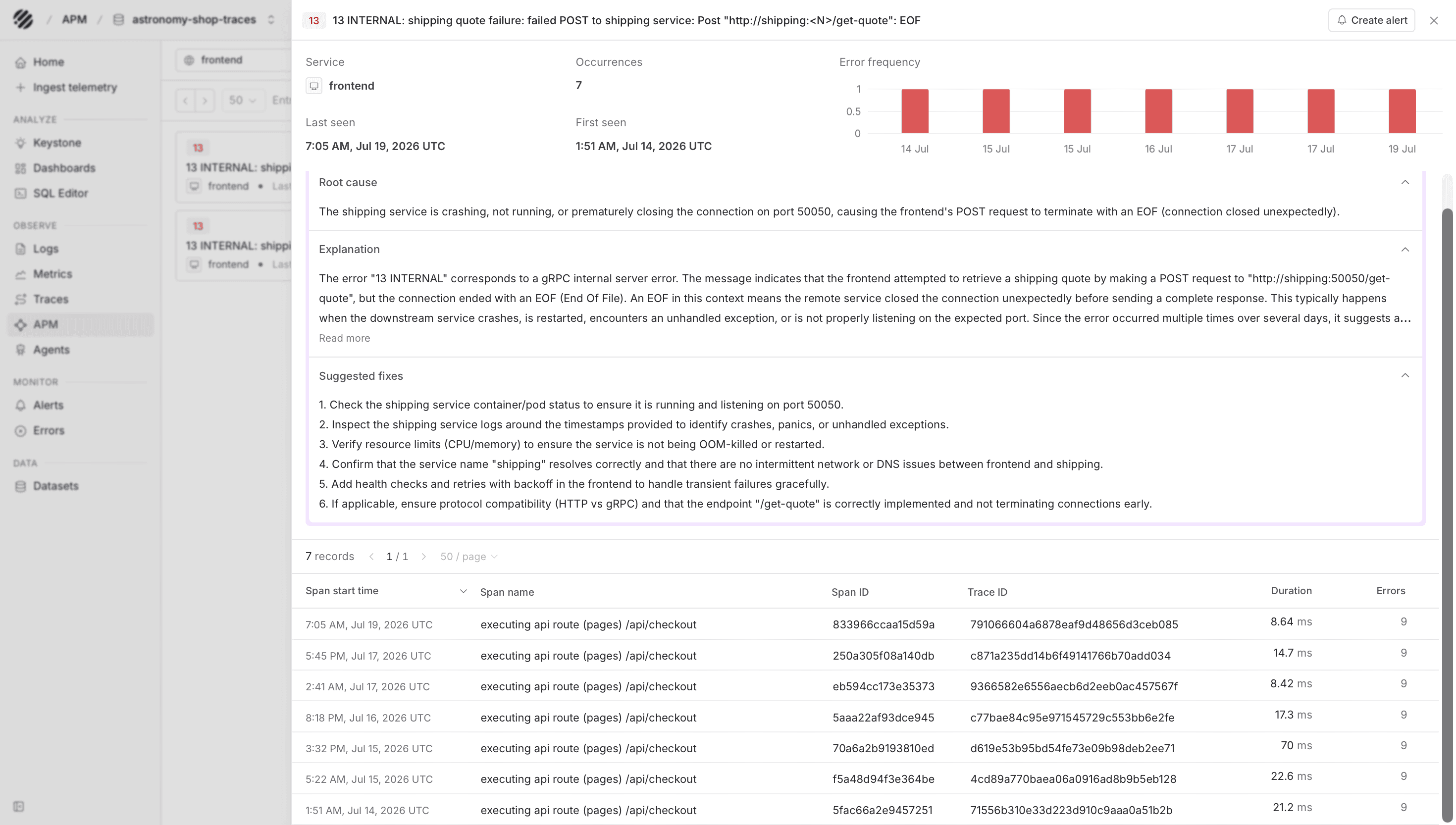
Task: Click the Errors column header
Action: coord(1390,590)
